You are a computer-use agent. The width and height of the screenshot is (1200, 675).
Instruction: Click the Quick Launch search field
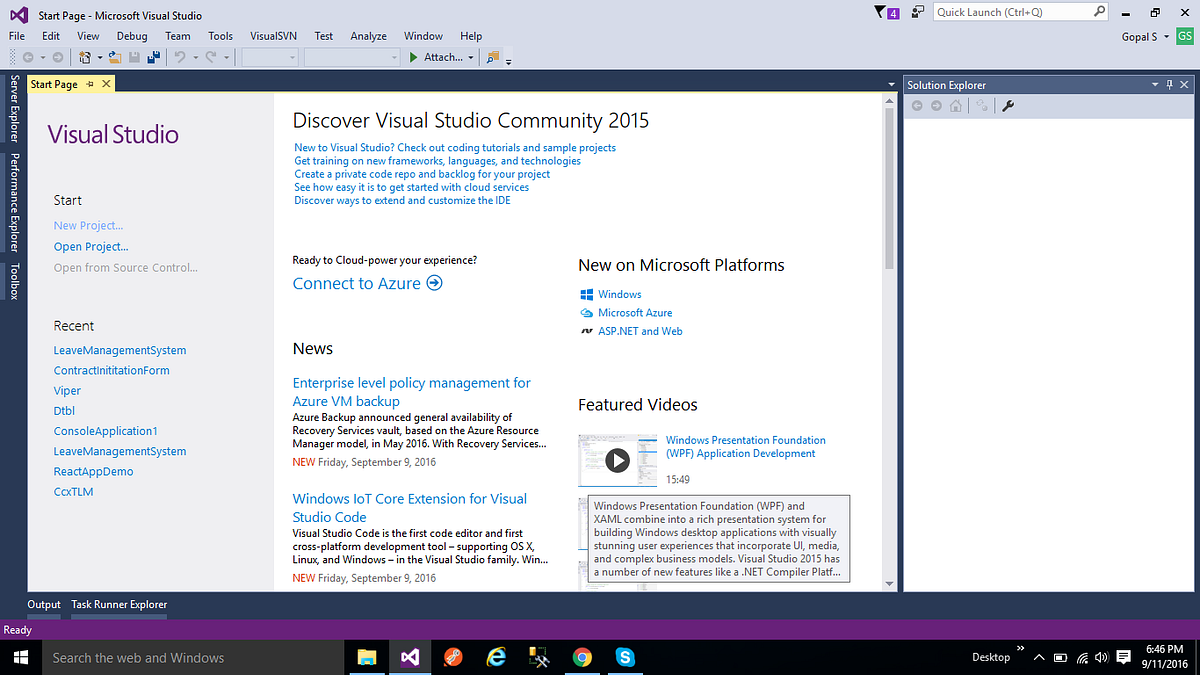[1012, 13]
